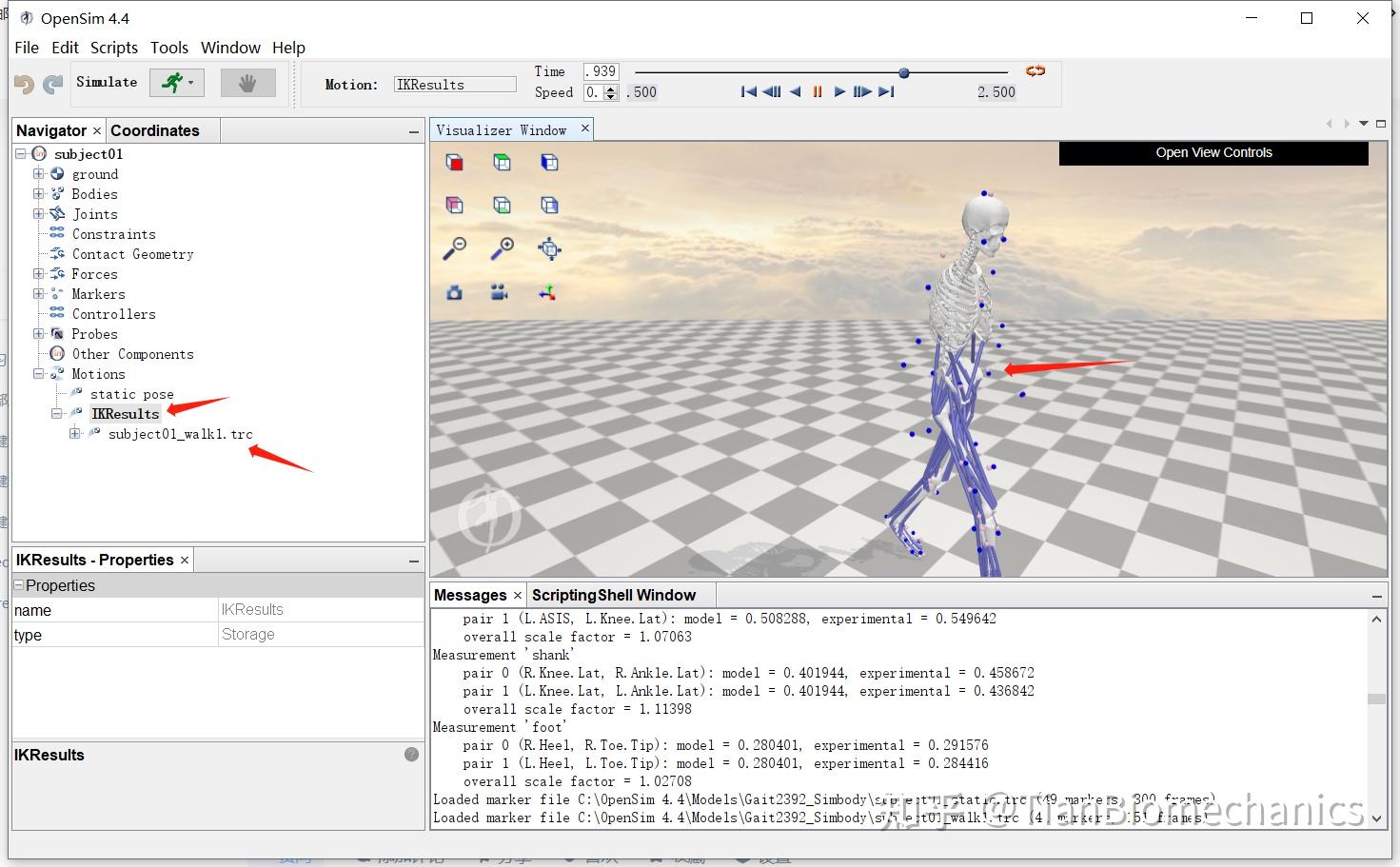
Task: Switch to the ScriptingShell Window tab
Action: click(614, 595)
